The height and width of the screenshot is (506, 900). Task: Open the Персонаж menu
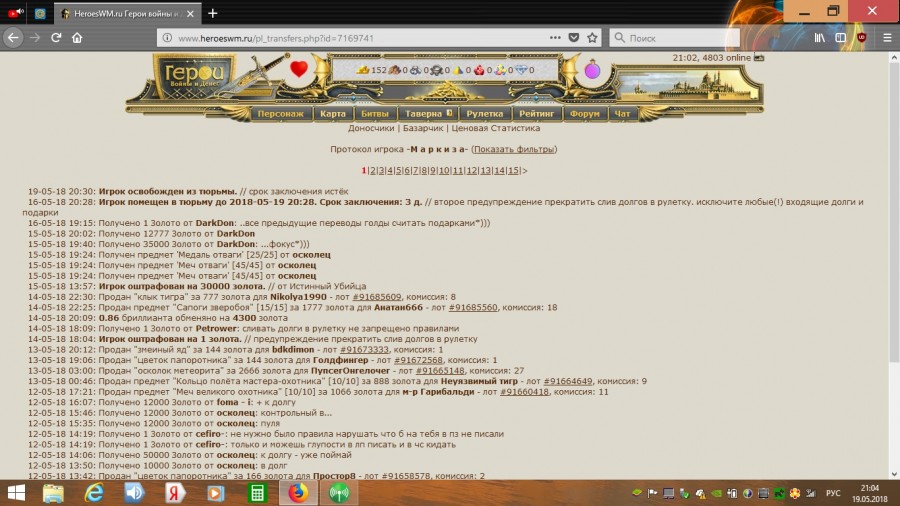click(x=280, y=114)
